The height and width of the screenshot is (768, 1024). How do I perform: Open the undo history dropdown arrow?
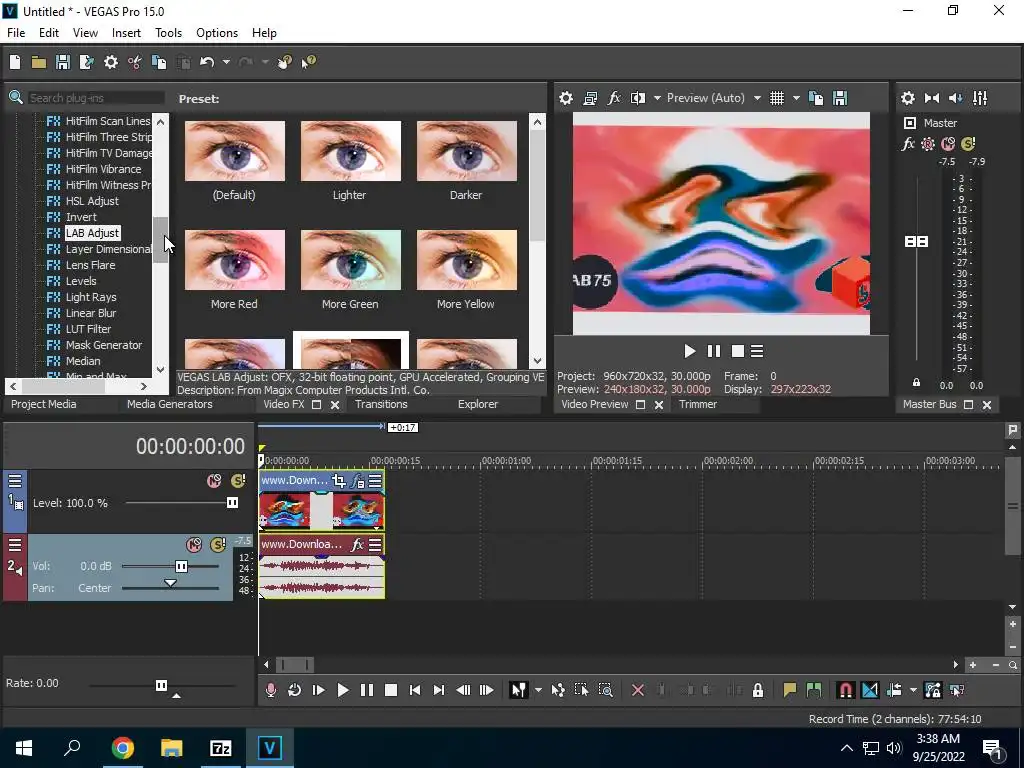pyautogui.click(x=226, y=62)
